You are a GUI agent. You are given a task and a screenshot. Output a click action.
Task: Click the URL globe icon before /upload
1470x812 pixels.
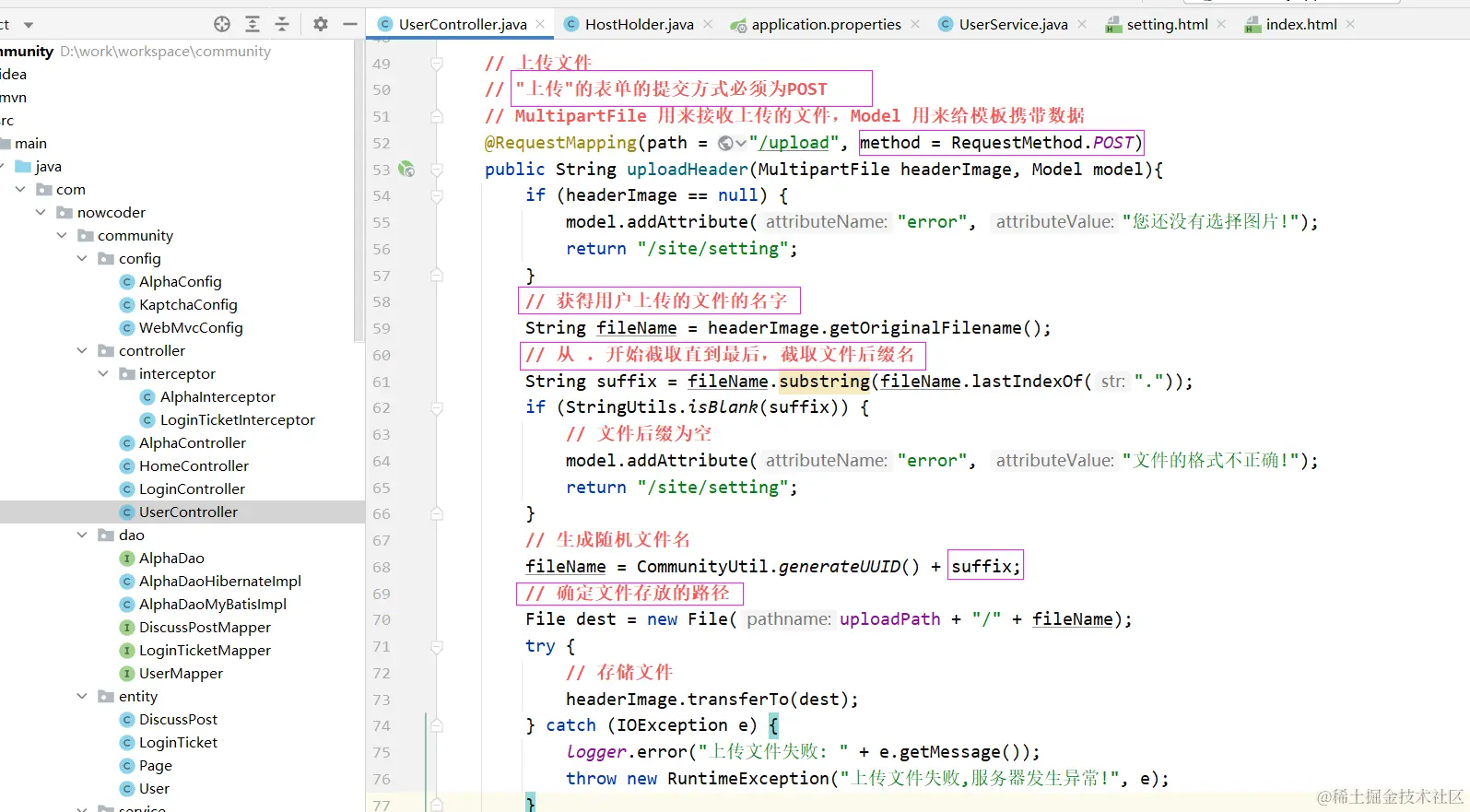(x=726, y=143)
